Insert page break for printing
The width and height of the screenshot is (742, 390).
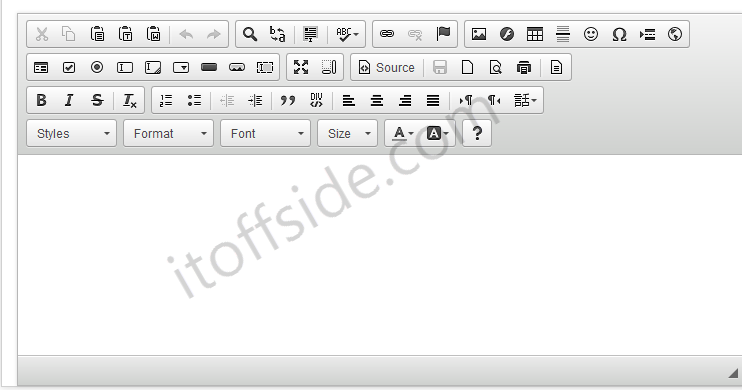coord(647,34)
